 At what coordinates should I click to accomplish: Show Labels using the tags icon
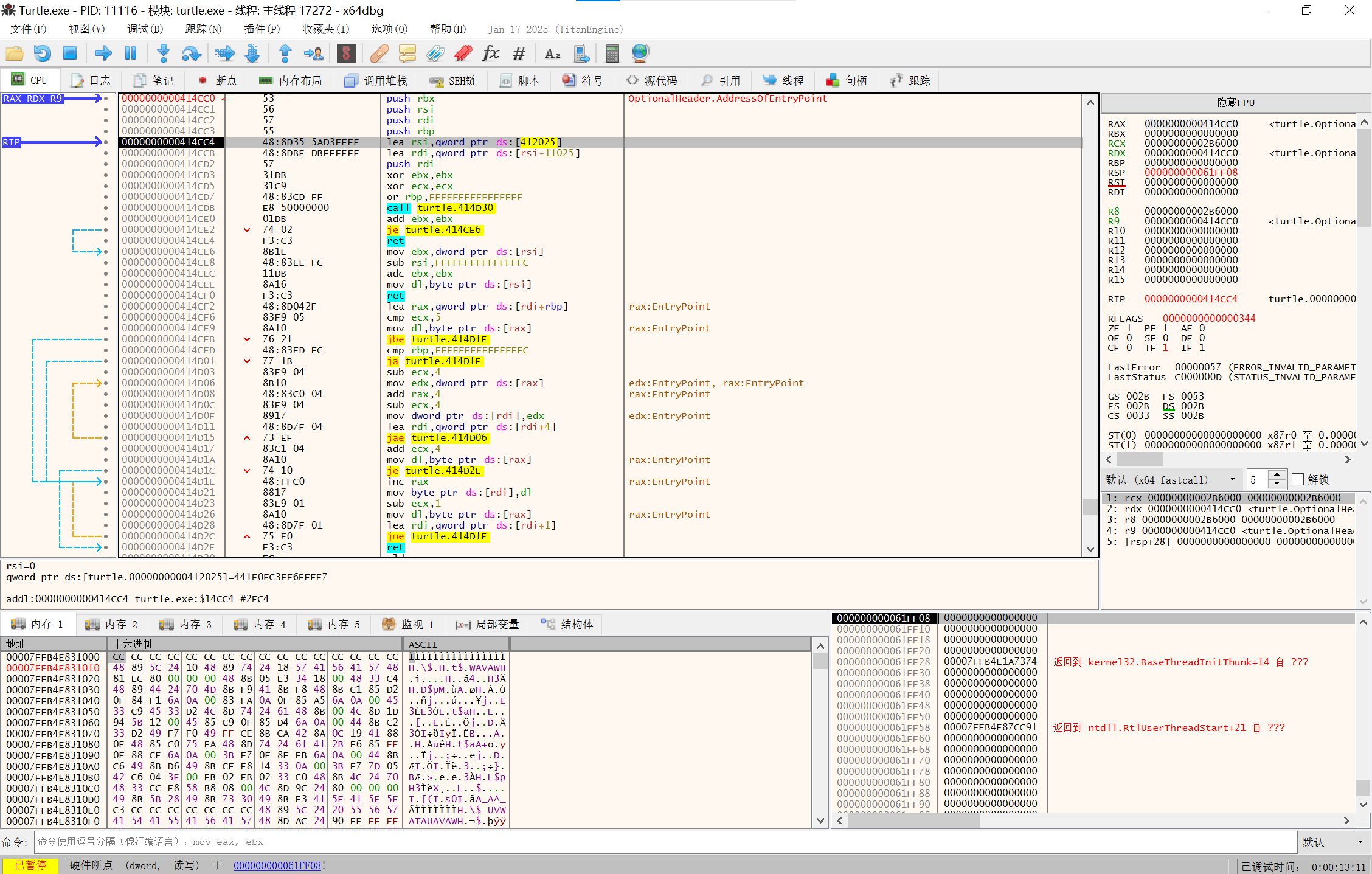[x=435, y=54]
